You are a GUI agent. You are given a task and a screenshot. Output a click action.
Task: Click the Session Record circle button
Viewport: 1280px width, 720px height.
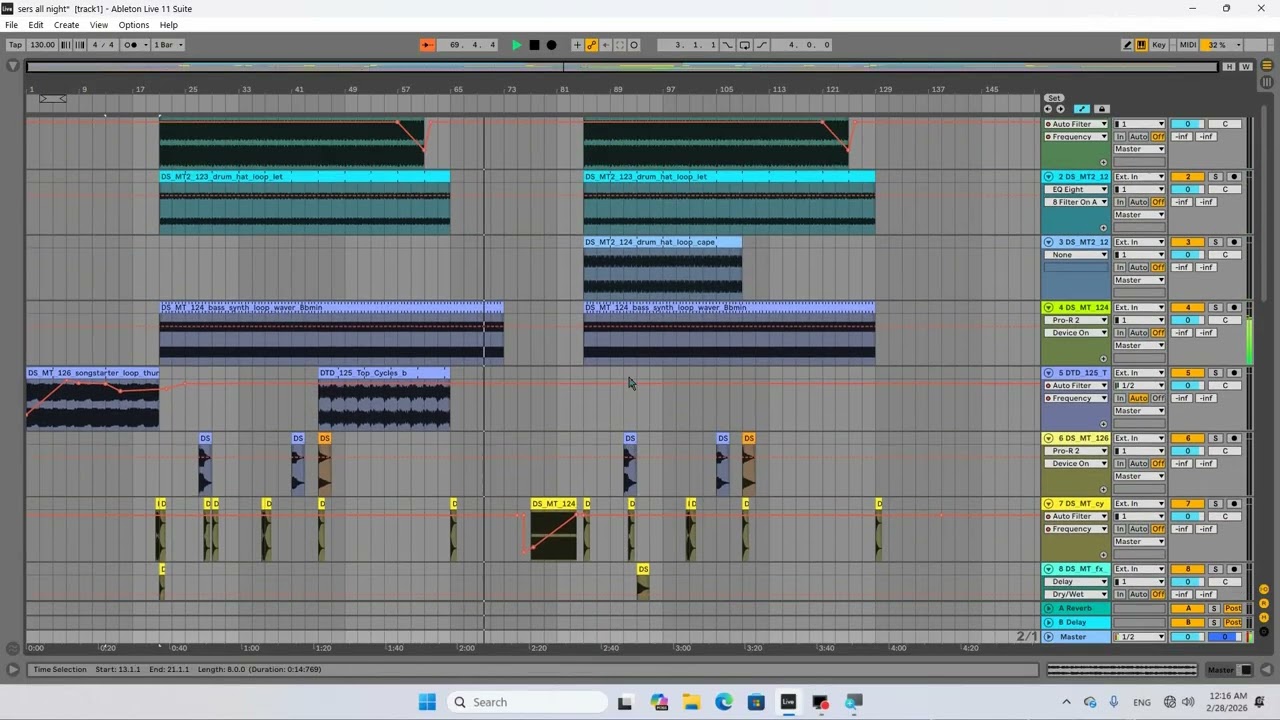(x=634, y=45)
